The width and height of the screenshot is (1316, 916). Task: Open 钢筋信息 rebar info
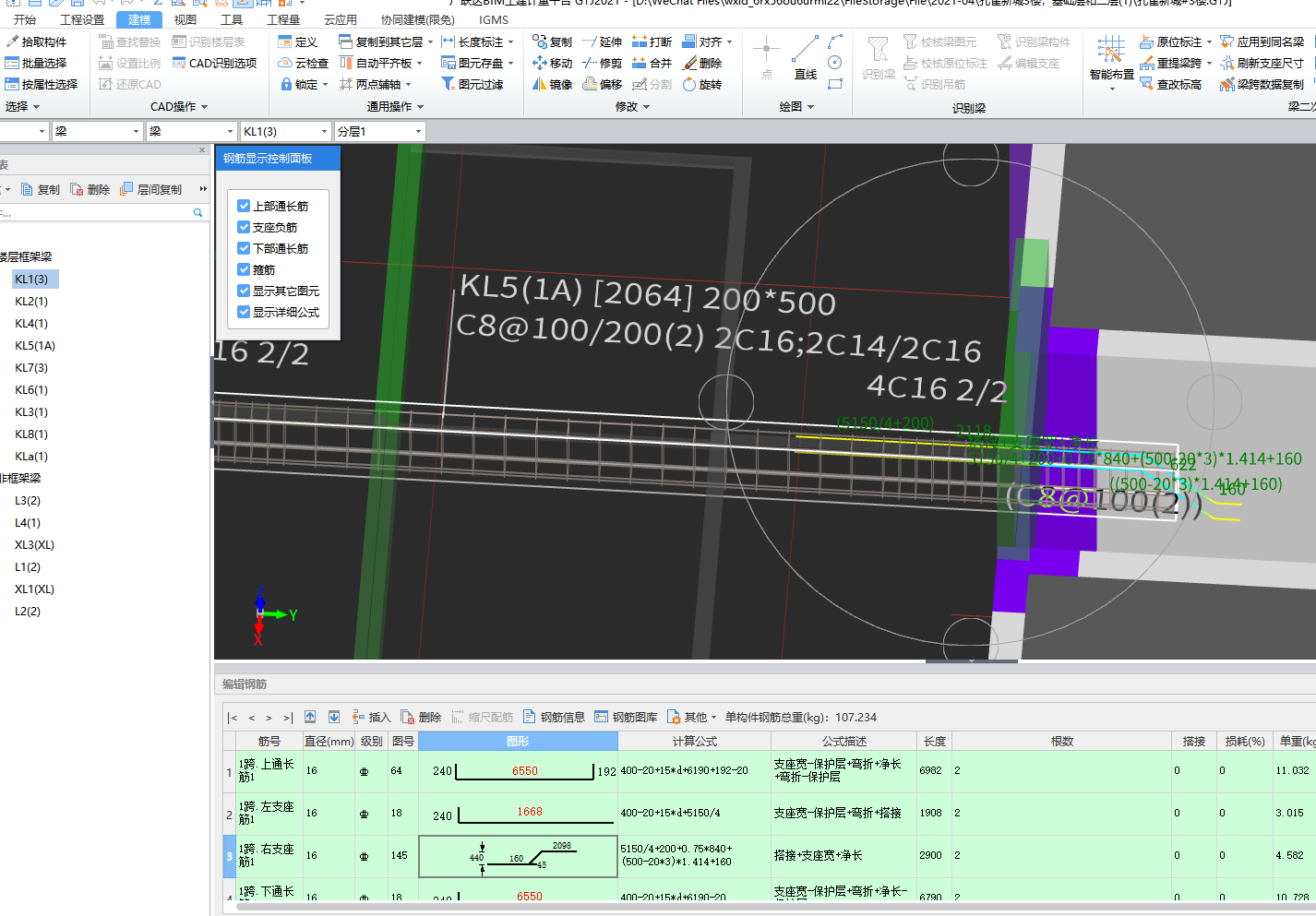click(554, 717)
